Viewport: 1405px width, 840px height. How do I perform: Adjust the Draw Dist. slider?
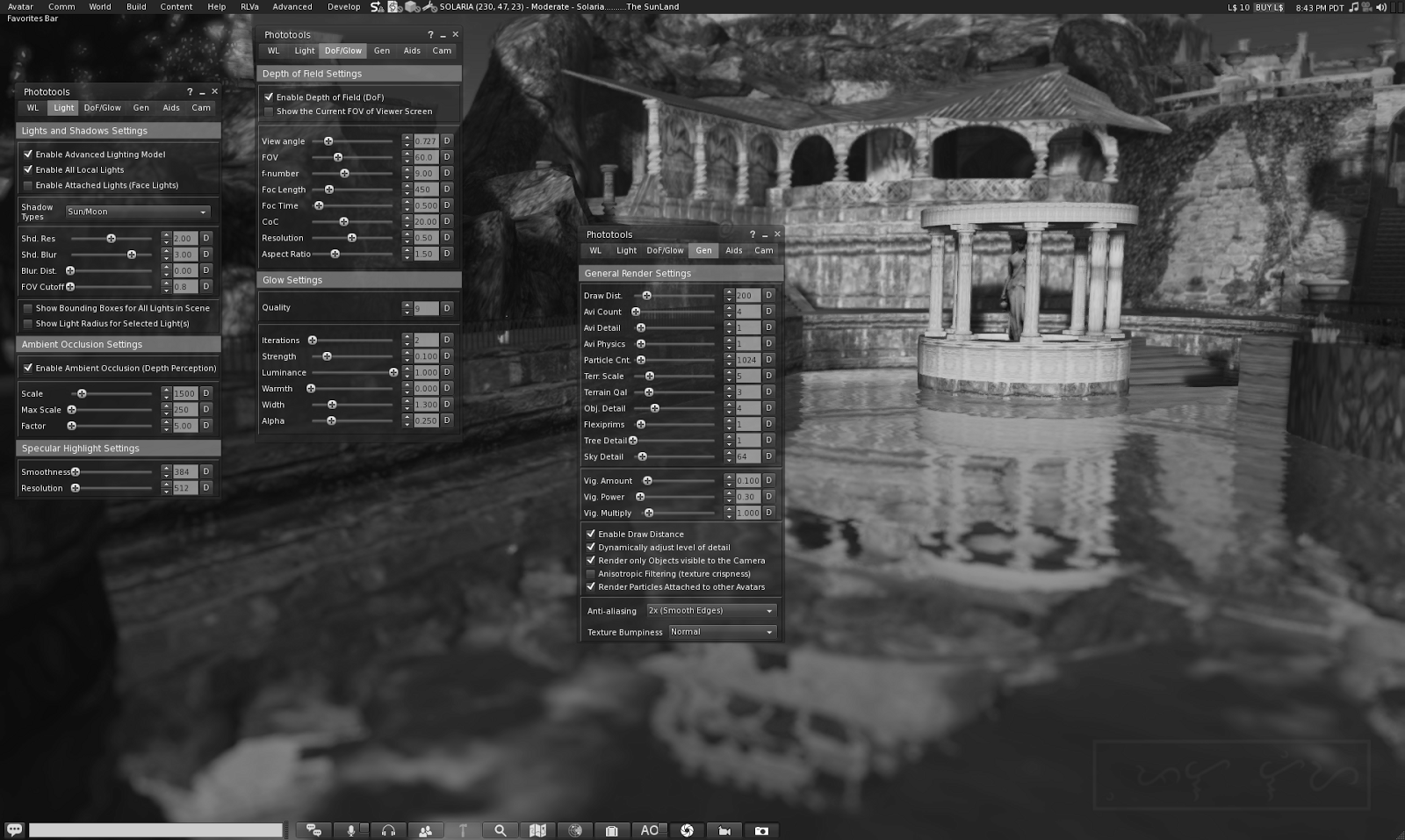coord(675,295)
